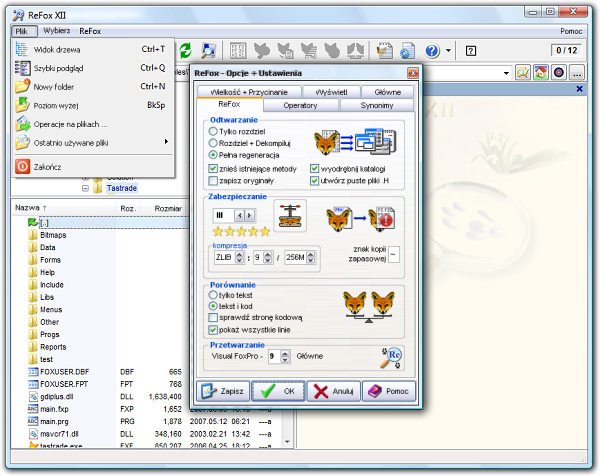Collapse the Tastrade tree folder

[x=85, y=188]
